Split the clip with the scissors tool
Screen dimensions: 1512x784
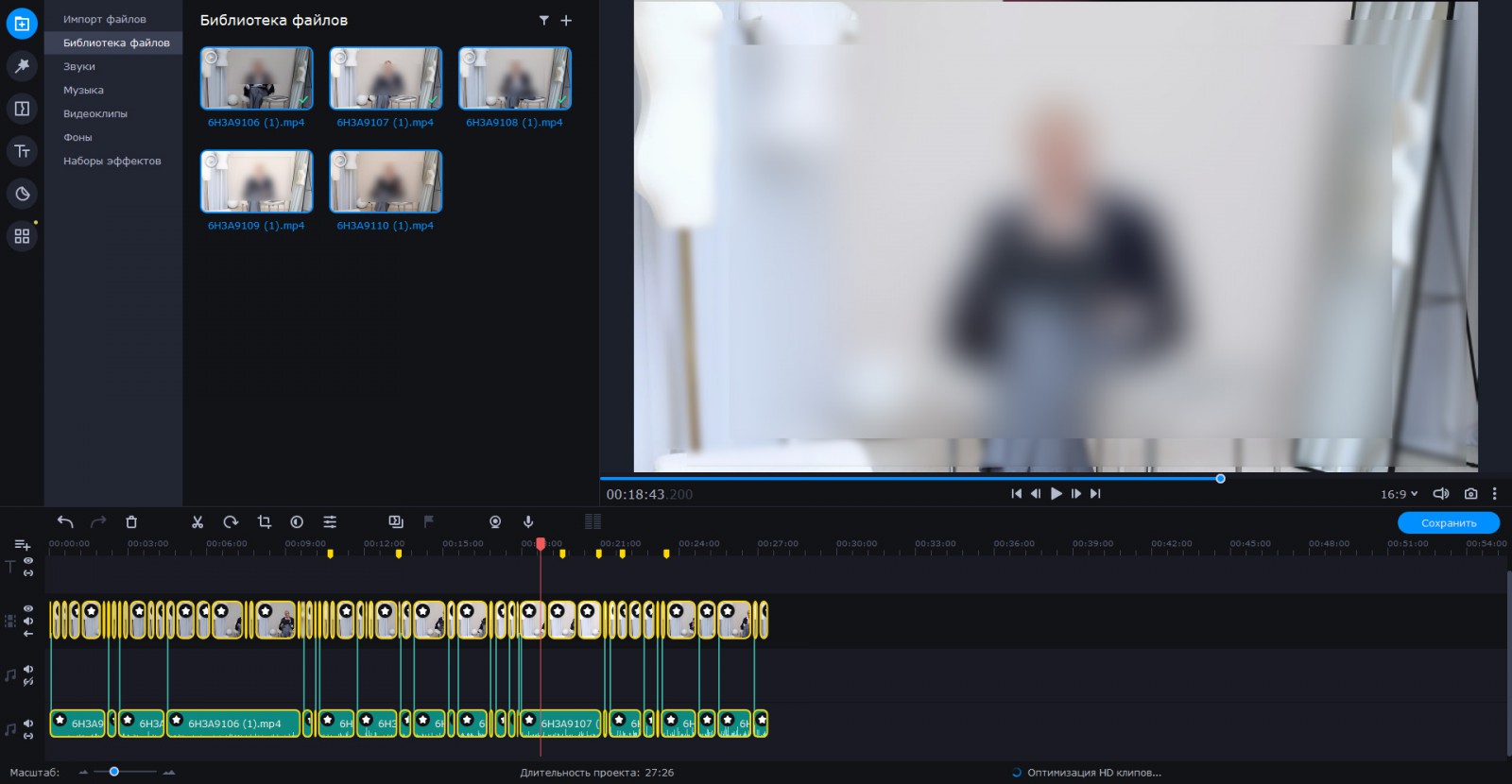pos(198,521)
